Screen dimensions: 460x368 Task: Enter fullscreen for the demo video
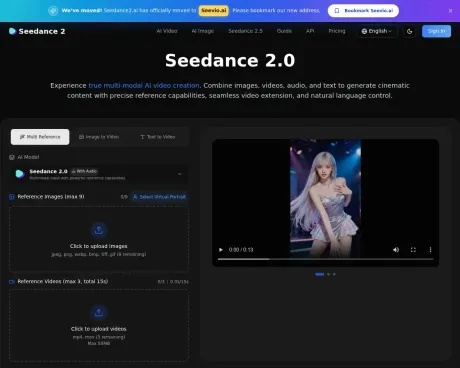click(x=413, y=250)
